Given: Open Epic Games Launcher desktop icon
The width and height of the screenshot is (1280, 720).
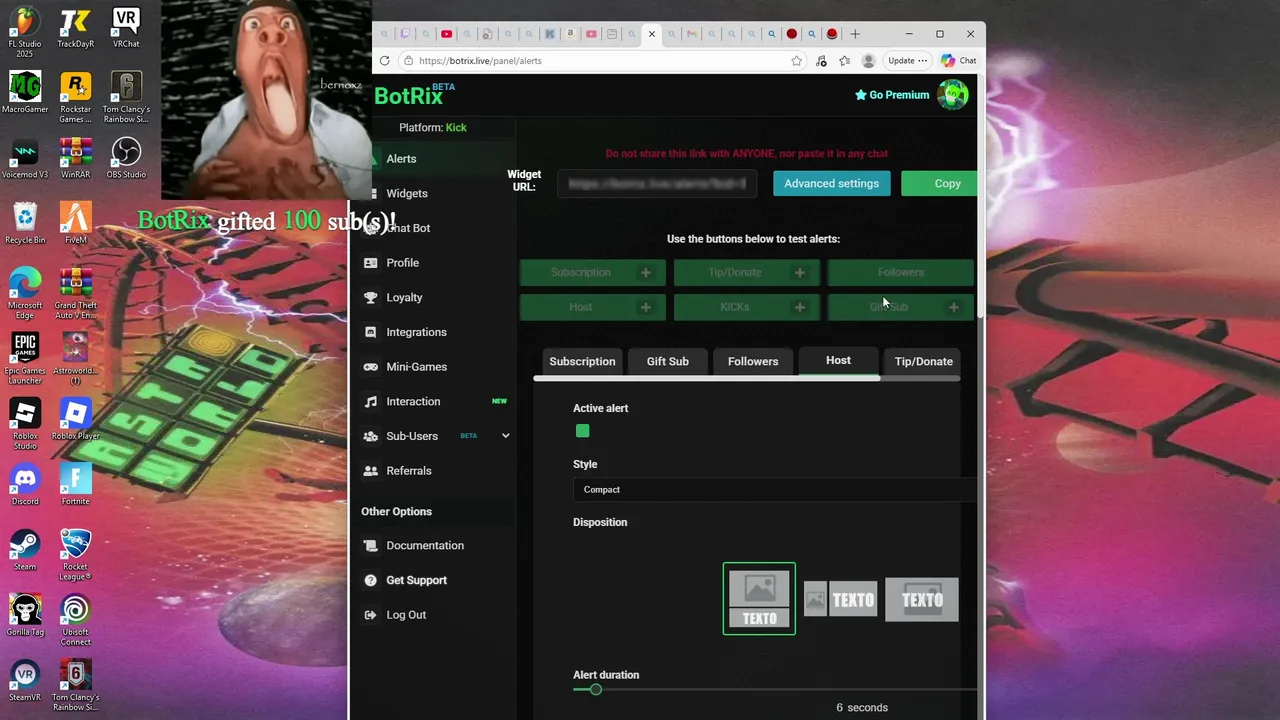Looking at the screenshot, I should coord(25,358).
